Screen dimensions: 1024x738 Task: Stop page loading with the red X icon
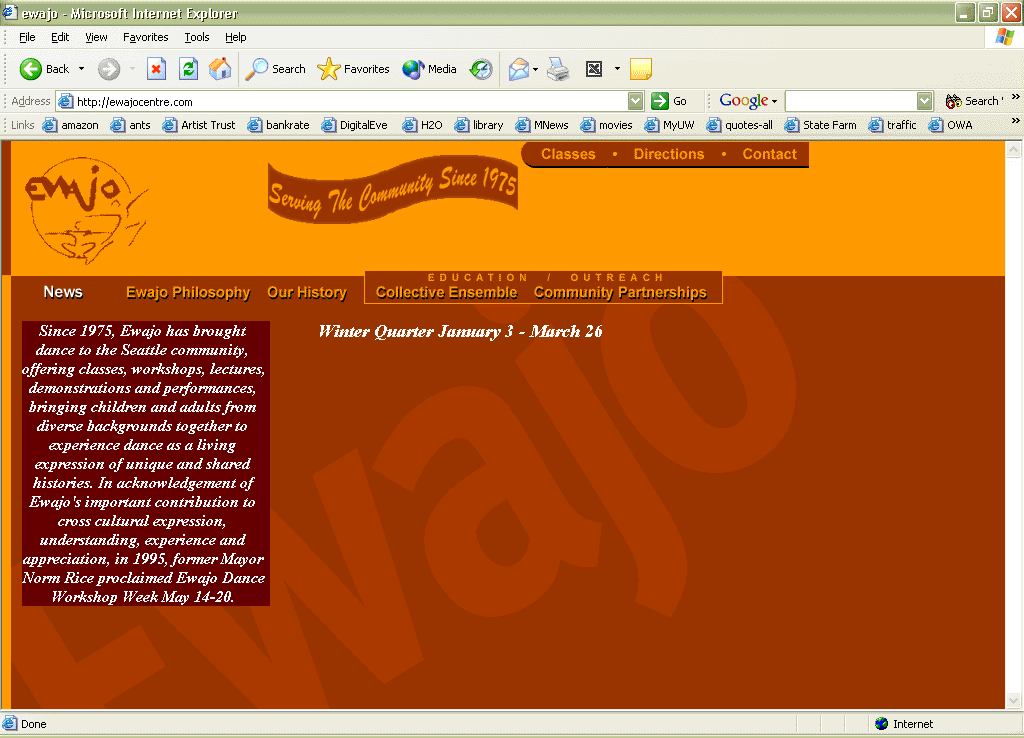point(156,69)
